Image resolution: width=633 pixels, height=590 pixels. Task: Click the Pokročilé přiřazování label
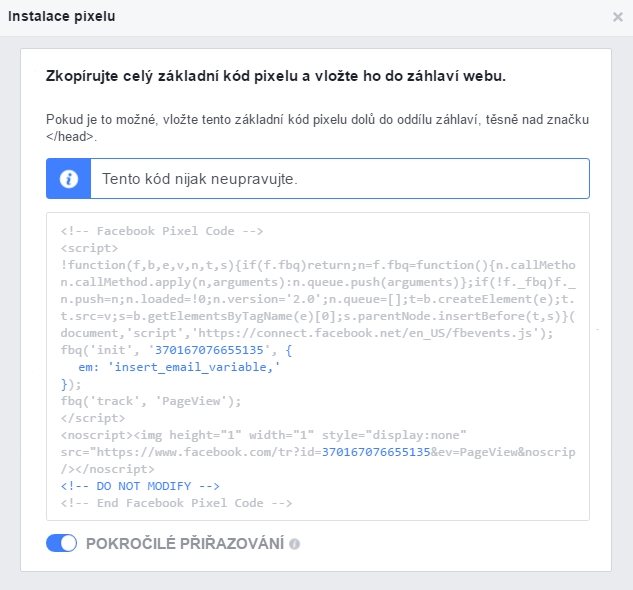[x=185, y=544]
